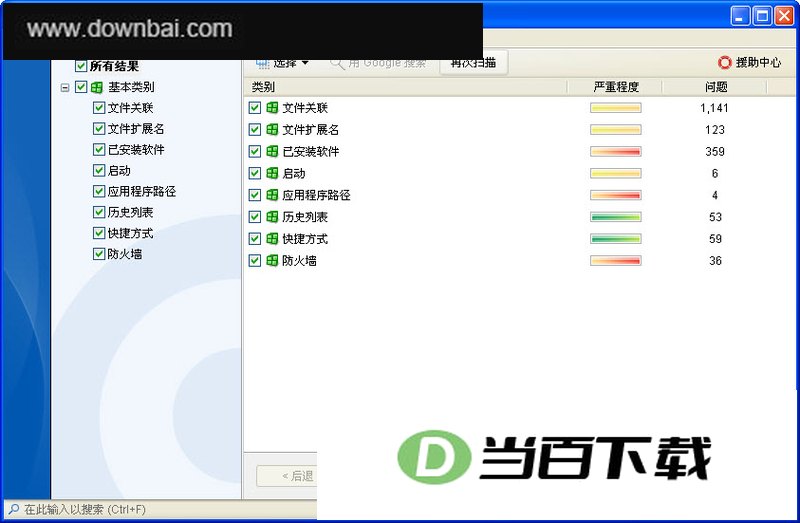Click the 再次扫描 rescan button
Viewport: 800px width, 523px height.
473,63
